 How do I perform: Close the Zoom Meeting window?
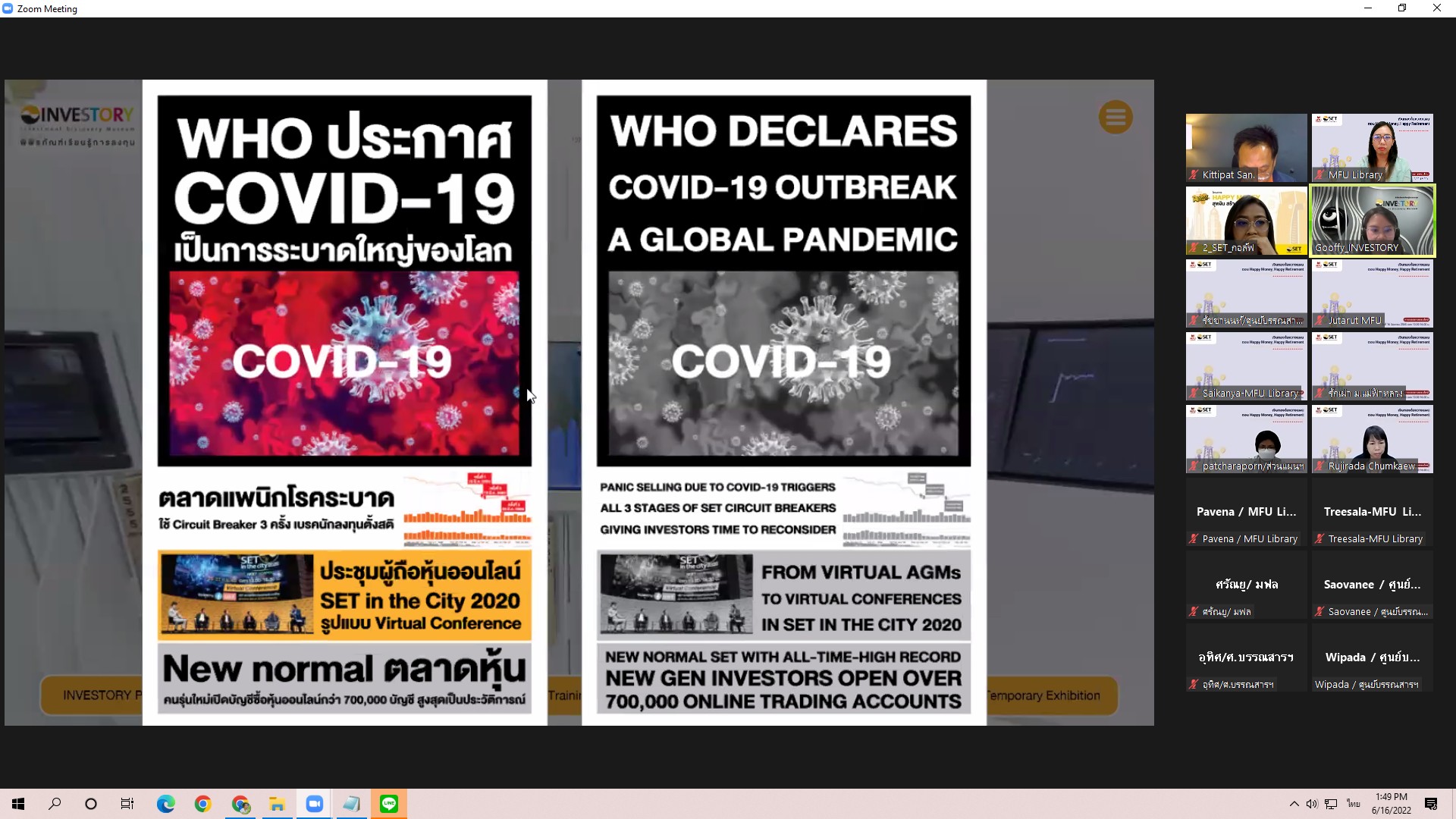pyautogui.click(x=1437, y=8)
